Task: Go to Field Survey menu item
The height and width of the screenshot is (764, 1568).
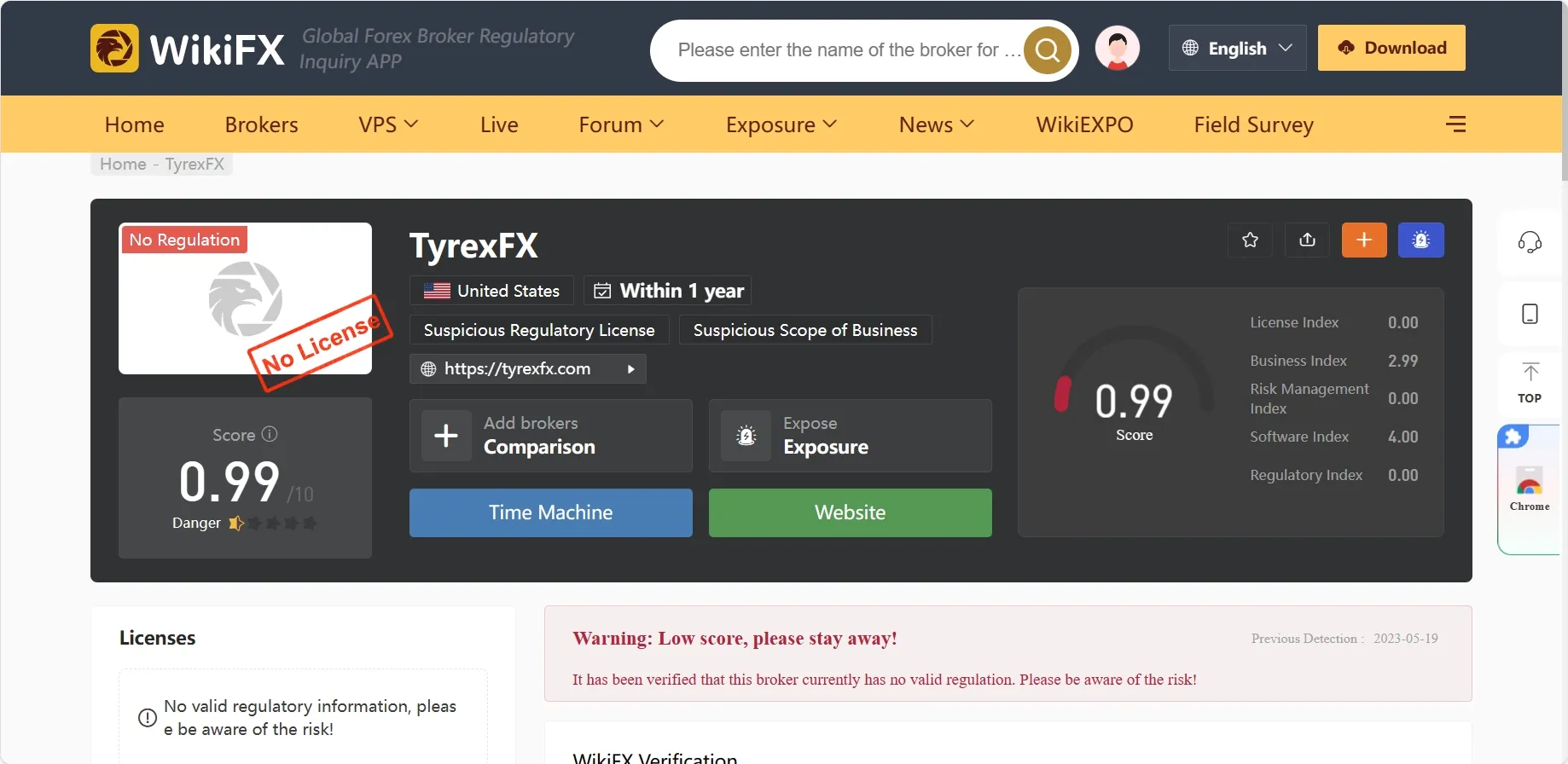Action: [x=1254, y=124]
